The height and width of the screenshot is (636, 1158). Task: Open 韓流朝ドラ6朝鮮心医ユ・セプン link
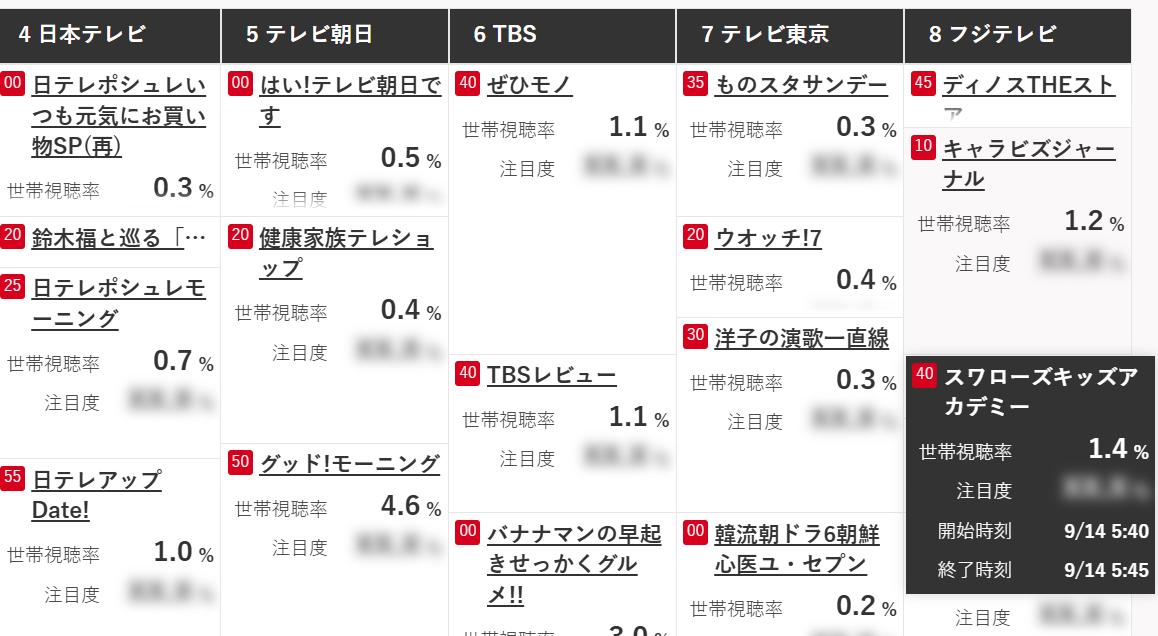coord(795,549)
